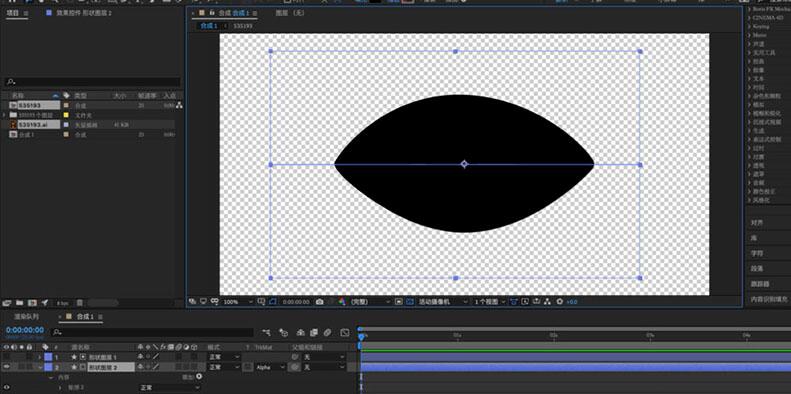This screenshot has width=791, height=394.
Task: Click the trash delete icon in the project panel
Action: coord(80,303)
